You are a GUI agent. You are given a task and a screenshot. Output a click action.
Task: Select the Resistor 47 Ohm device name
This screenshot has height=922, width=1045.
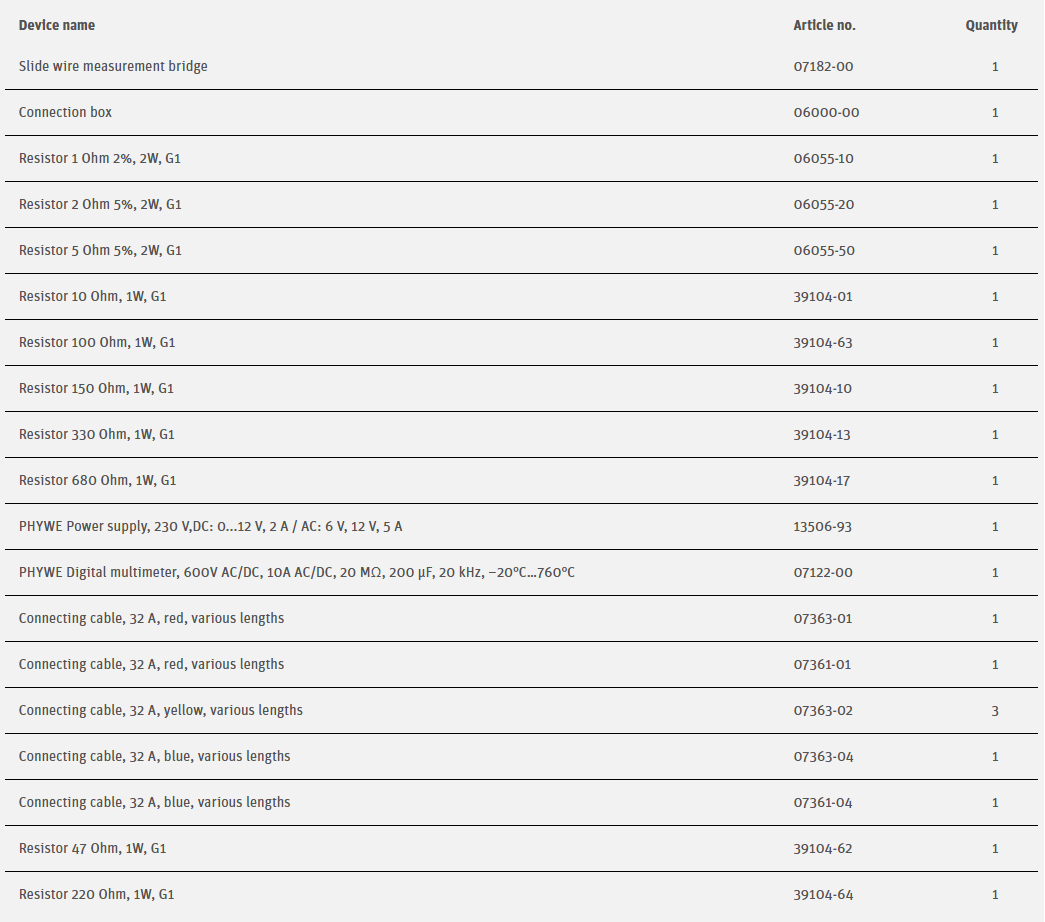(92, 848)
